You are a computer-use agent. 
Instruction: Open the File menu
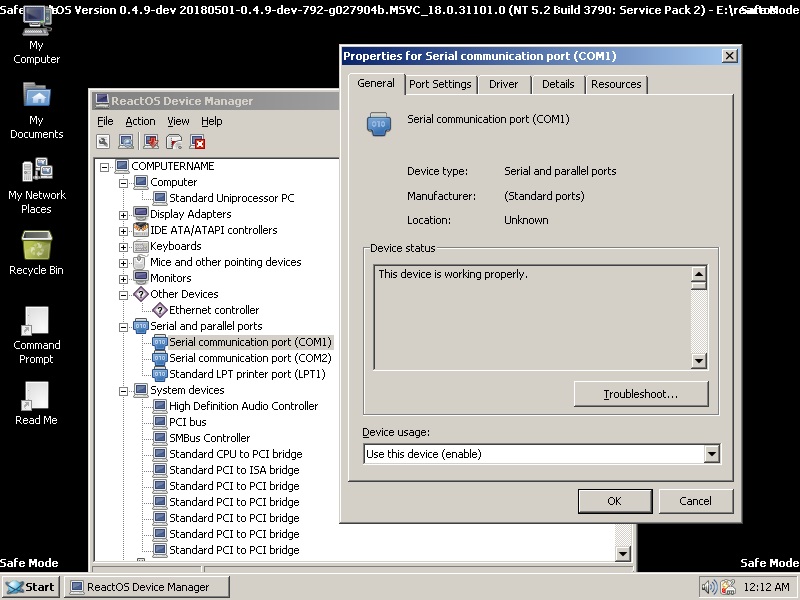click(x=105, y=121)
